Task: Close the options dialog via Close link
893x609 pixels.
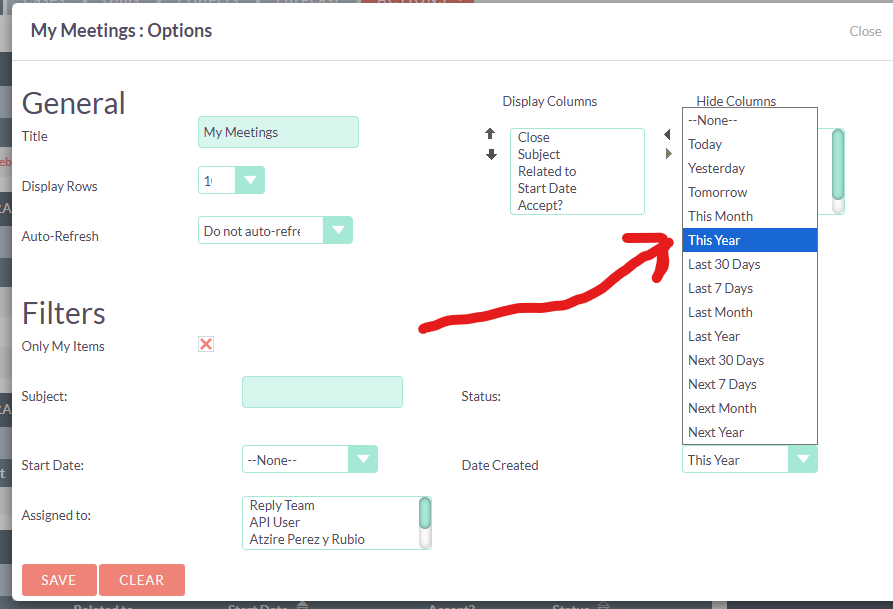Action: [x=865, y=31]
